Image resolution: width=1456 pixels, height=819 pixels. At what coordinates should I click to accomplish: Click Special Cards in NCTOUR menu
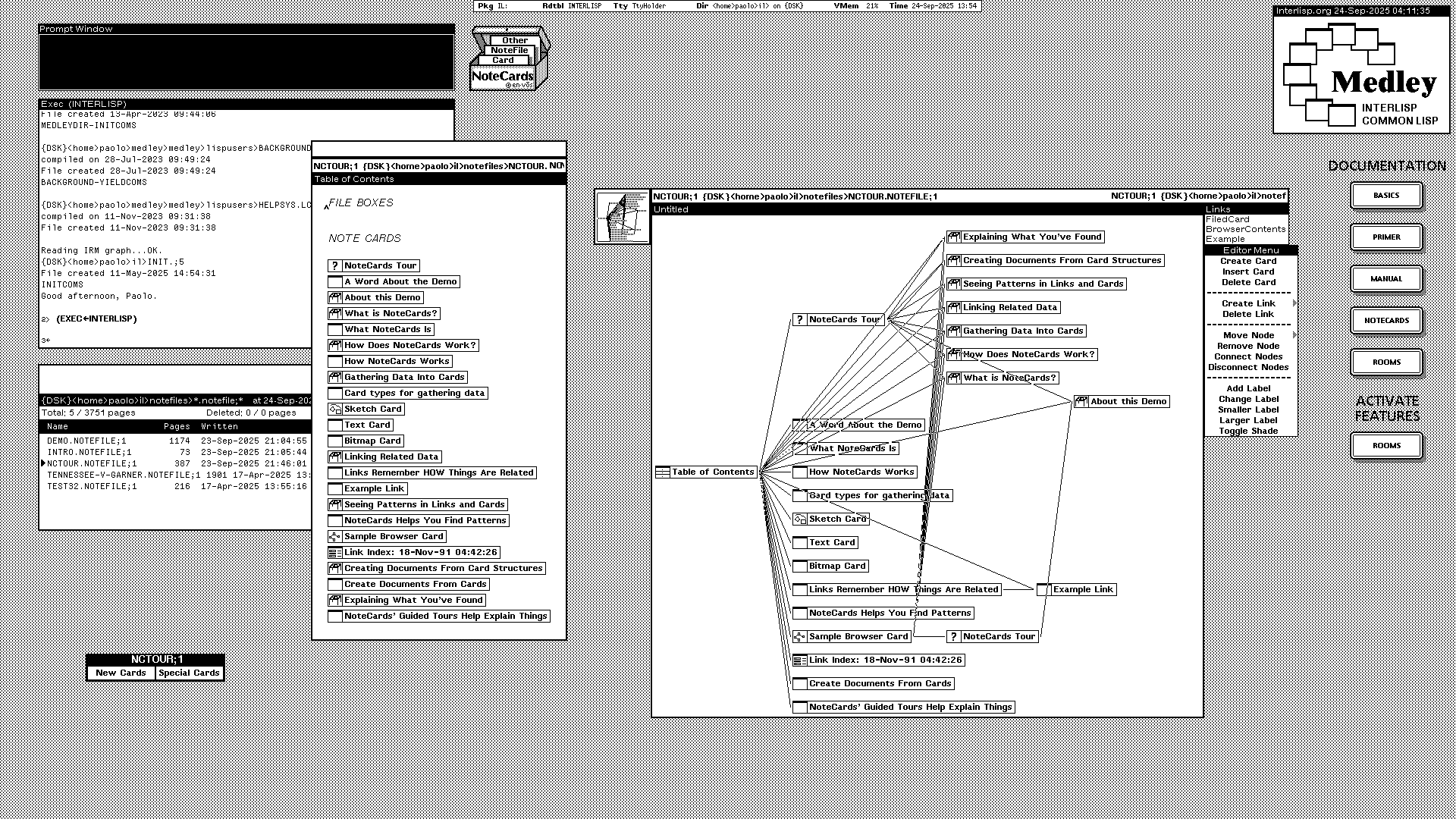(x=190, y=673)
